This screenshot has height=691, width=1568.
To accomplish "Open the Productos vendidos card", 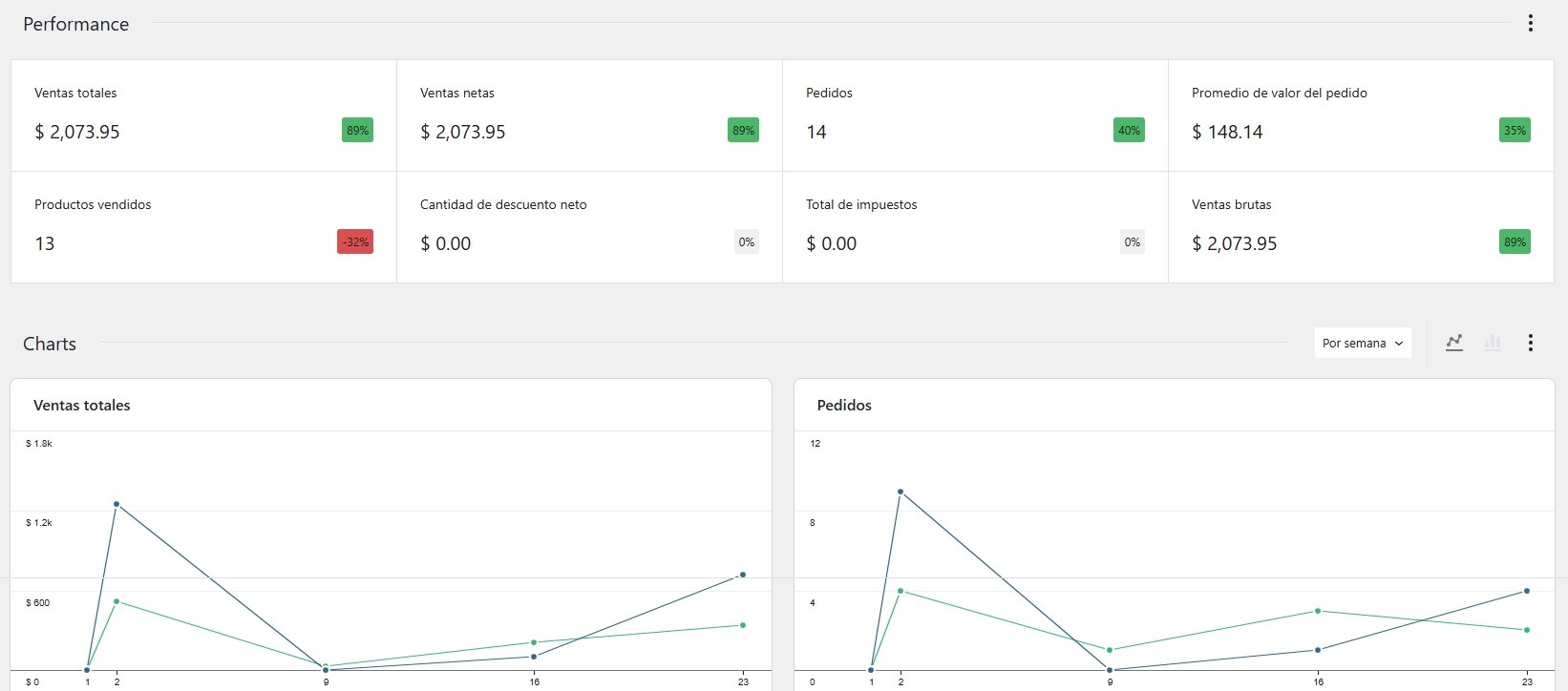I will 203,227.
